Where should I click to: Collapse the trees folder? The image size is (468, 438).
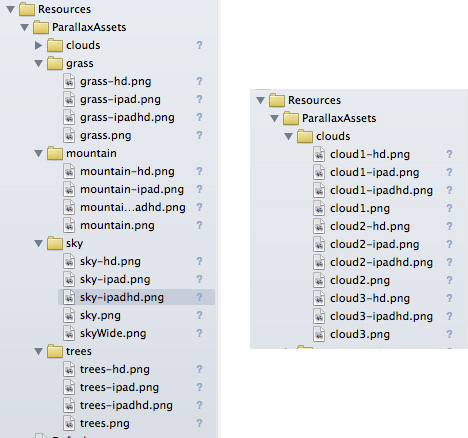coord(39,351)
